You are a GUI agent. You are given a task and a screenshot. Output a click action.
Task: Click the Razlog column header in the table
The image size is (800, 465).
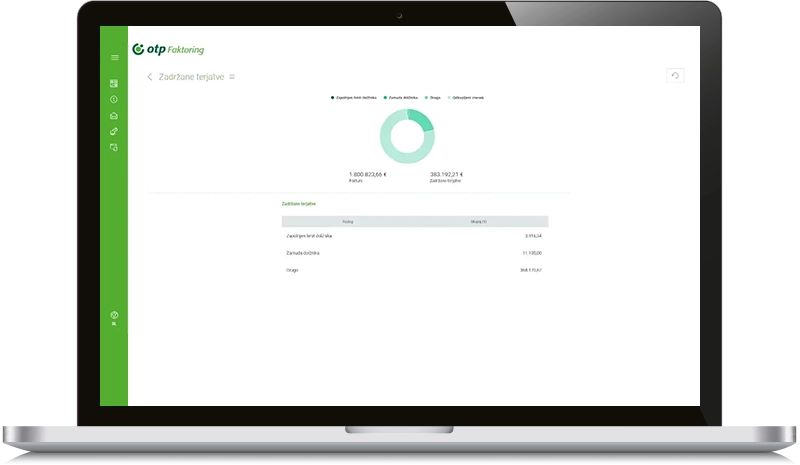click(x=347, y=221)
